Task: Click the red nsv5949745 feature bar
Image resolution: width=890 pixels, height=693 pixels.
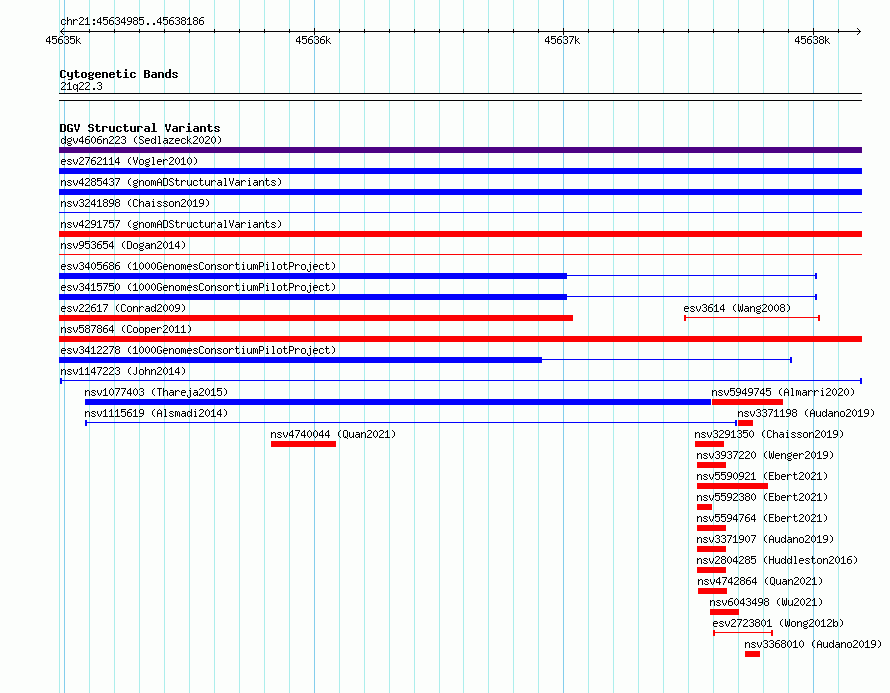Action: click(748, 402)
